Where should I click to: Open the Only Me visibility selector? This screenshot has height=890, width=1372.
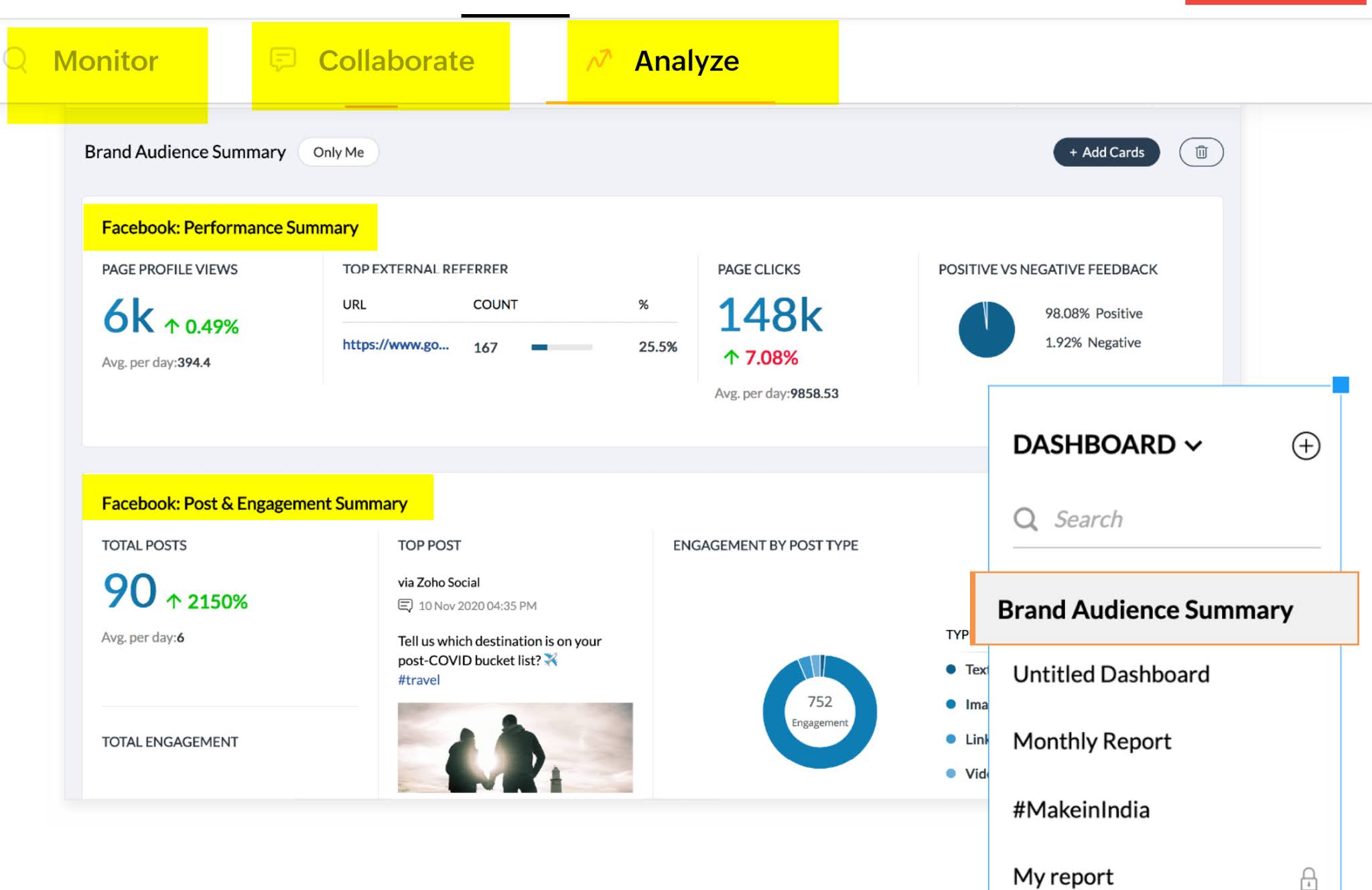click(x=338, y=152)
